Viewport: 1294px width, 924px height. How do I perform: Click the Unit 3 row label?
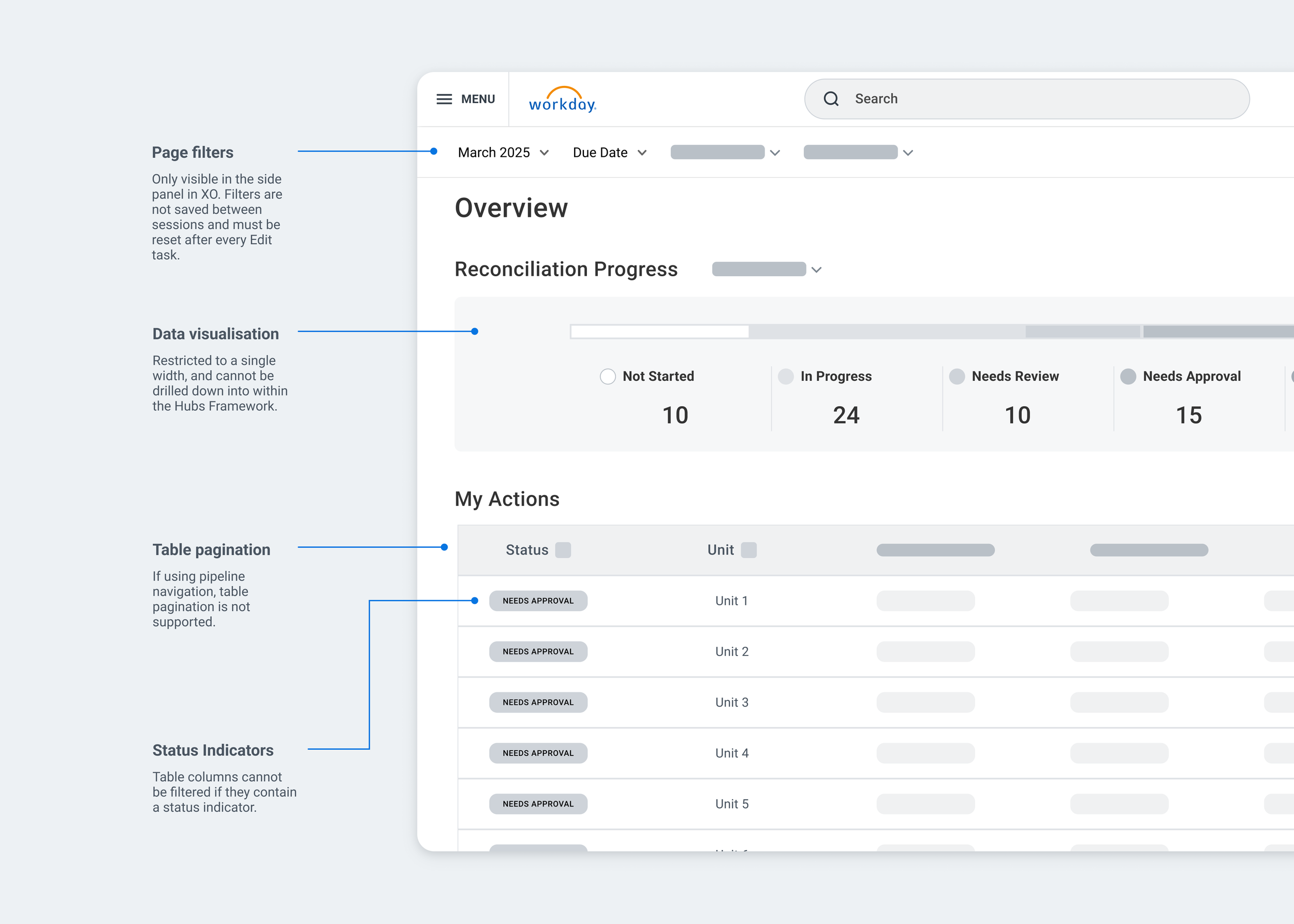[x=731, y=702]
